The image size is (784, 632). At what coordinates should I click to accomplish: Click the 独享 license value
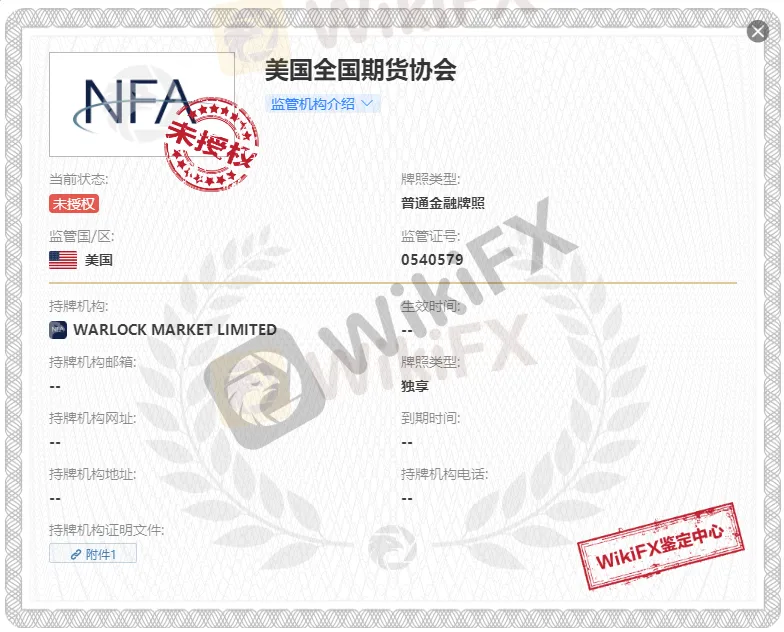(x=415, y=386)
